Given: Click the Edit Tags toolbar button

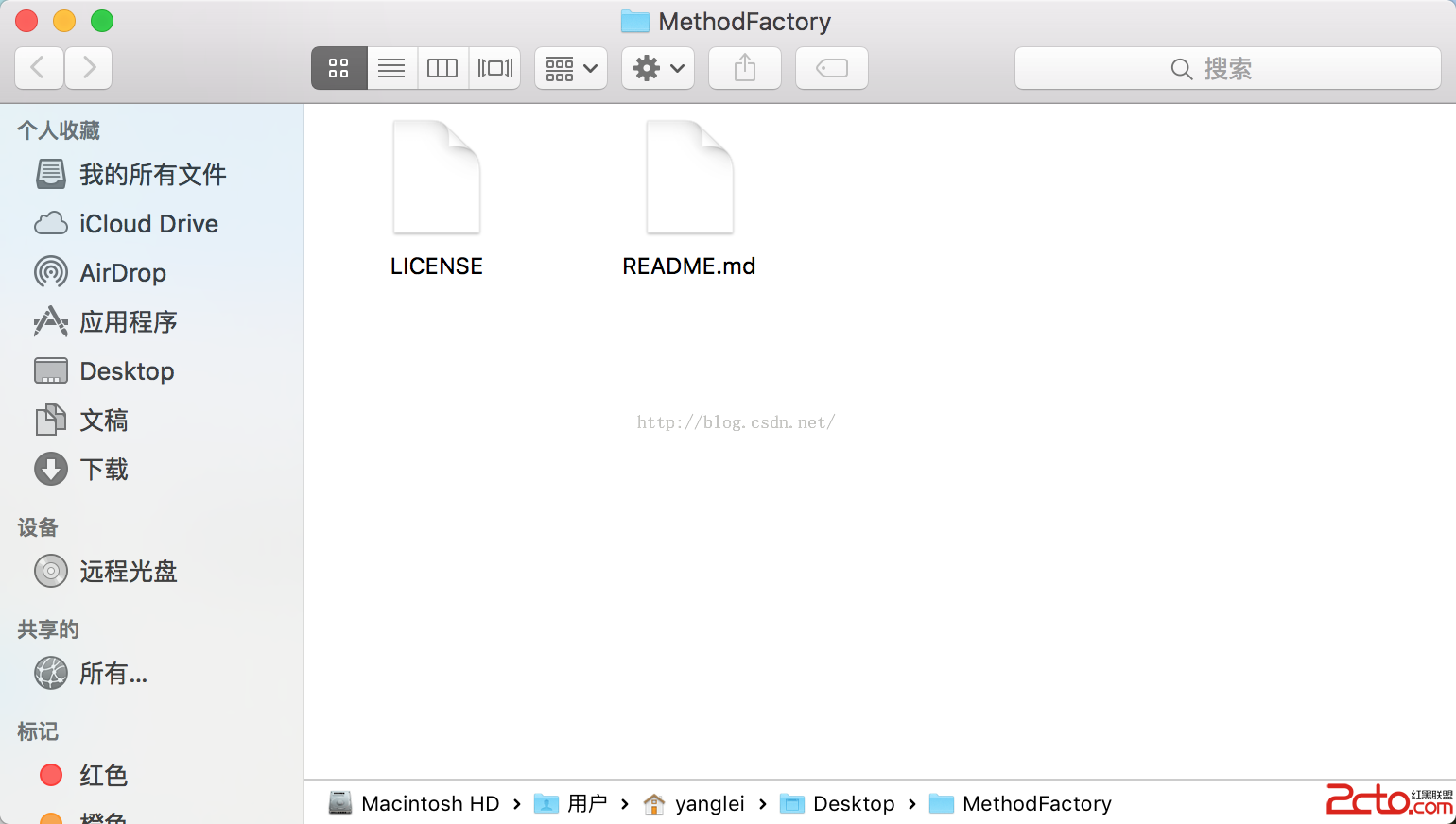Looking at the screenshot, I should [832, 68].
